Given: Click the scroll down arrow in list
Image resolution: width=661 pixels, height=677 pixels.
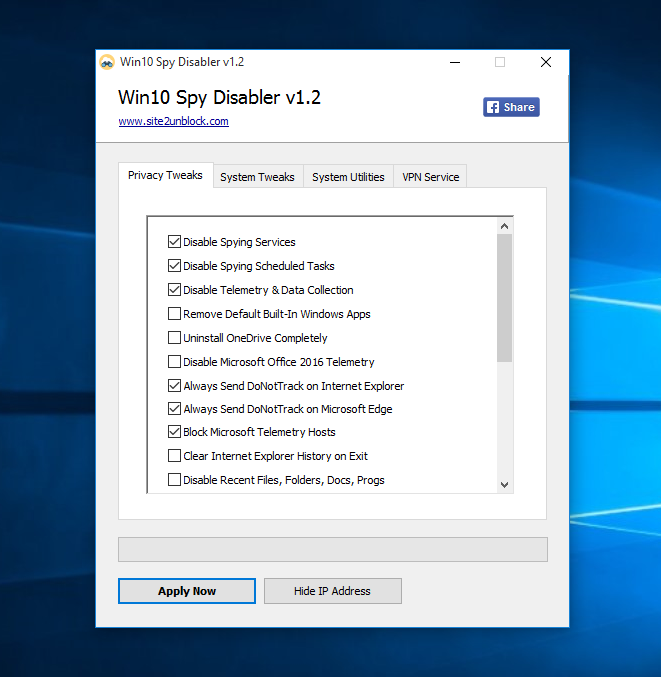Looking at the screenshot, I should pos(504,485).
